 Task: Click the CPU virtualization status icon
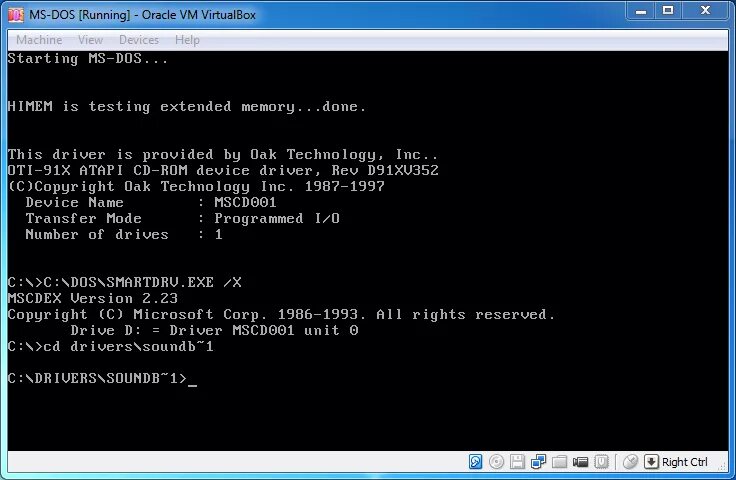601,462
